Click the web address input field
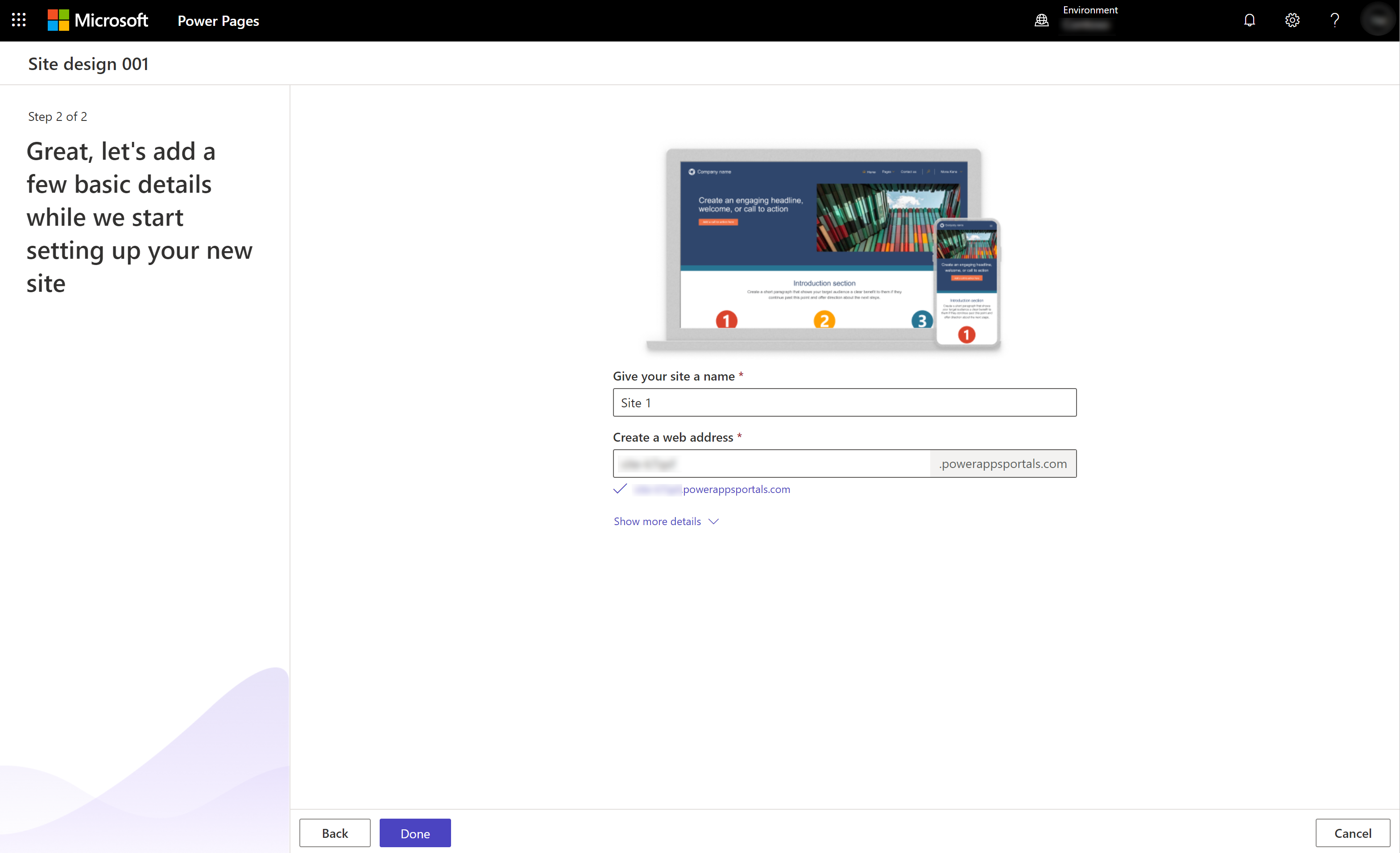 pos(771,463)
